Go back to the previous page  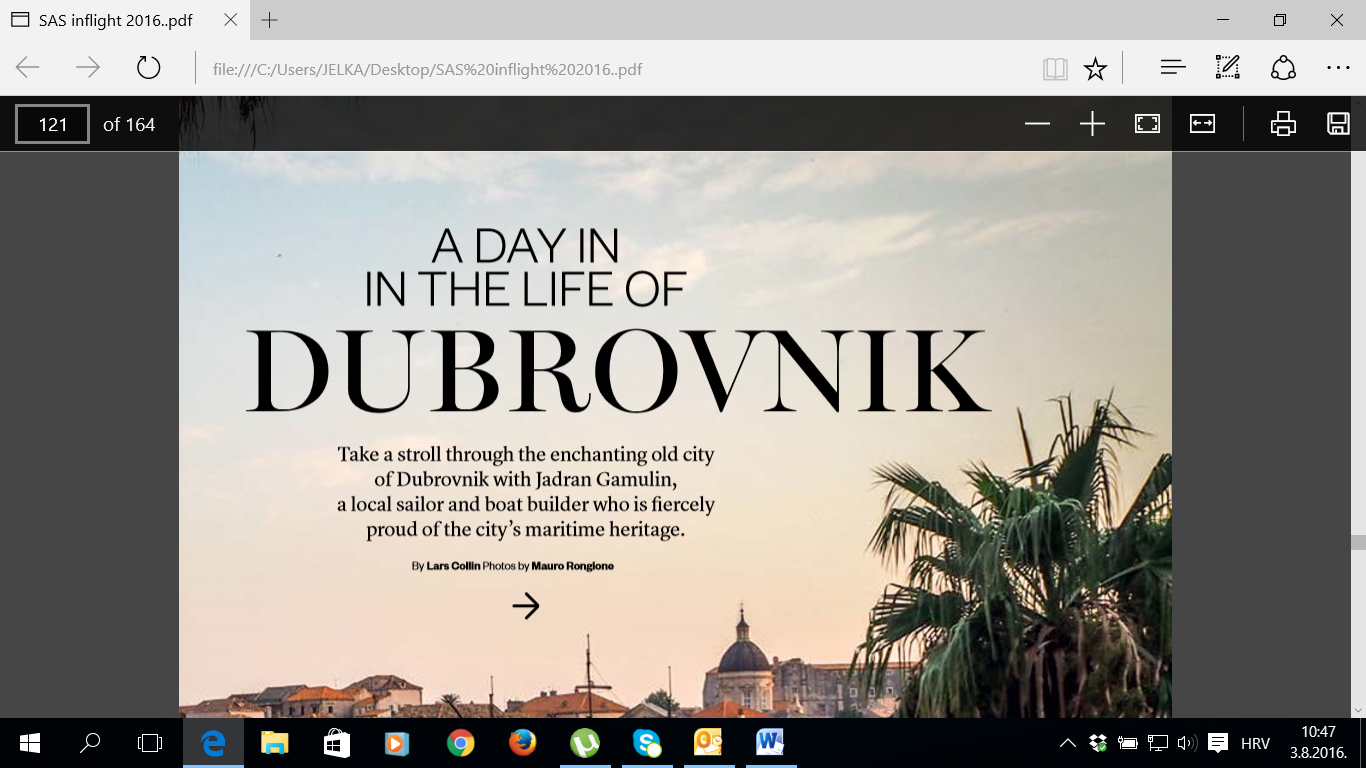coord(28,68)
